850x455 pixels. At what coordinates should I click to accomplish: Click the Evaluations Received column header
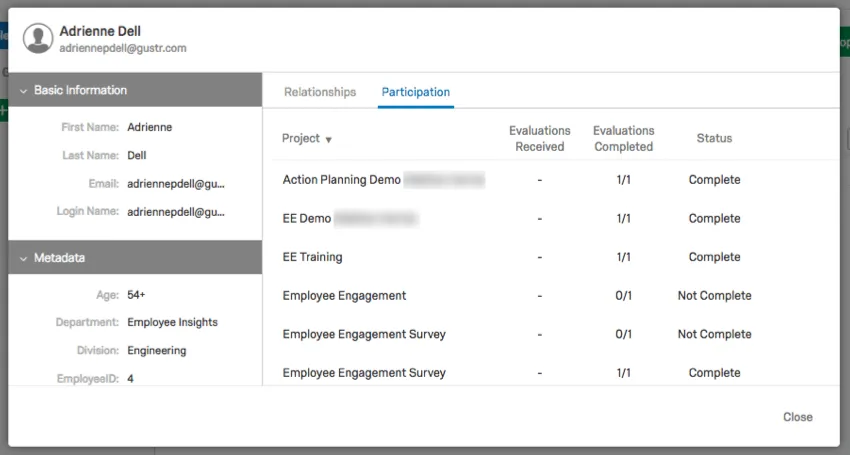tap(539, 139)
